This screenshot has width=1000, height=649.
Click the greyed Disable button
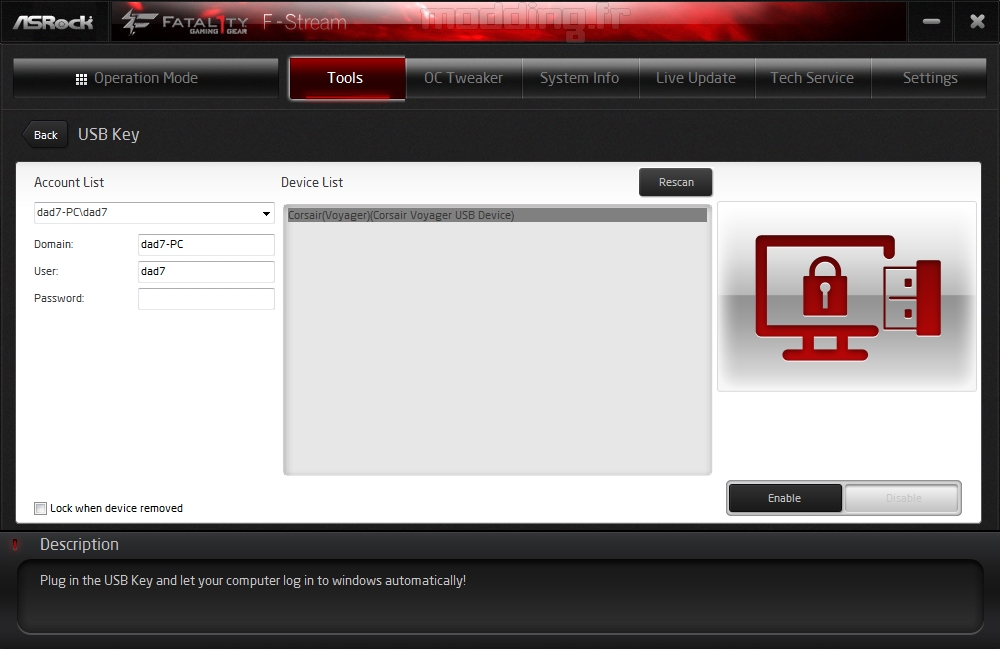point(902,498)
